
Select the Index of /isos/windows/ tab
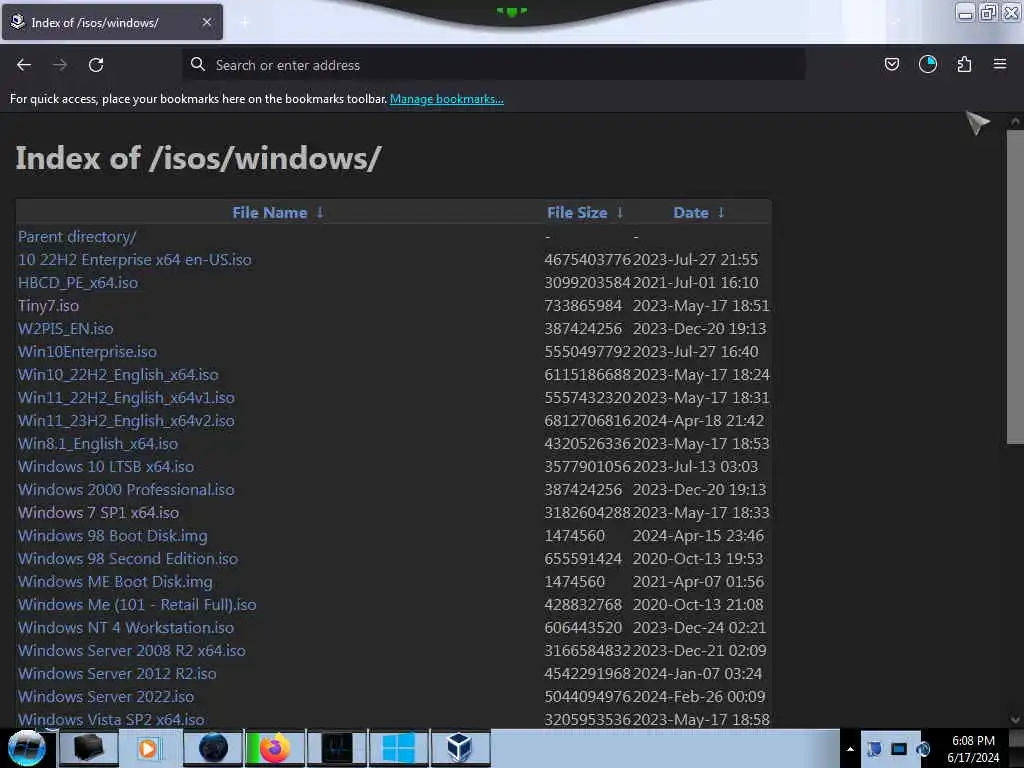coord(112,22)
